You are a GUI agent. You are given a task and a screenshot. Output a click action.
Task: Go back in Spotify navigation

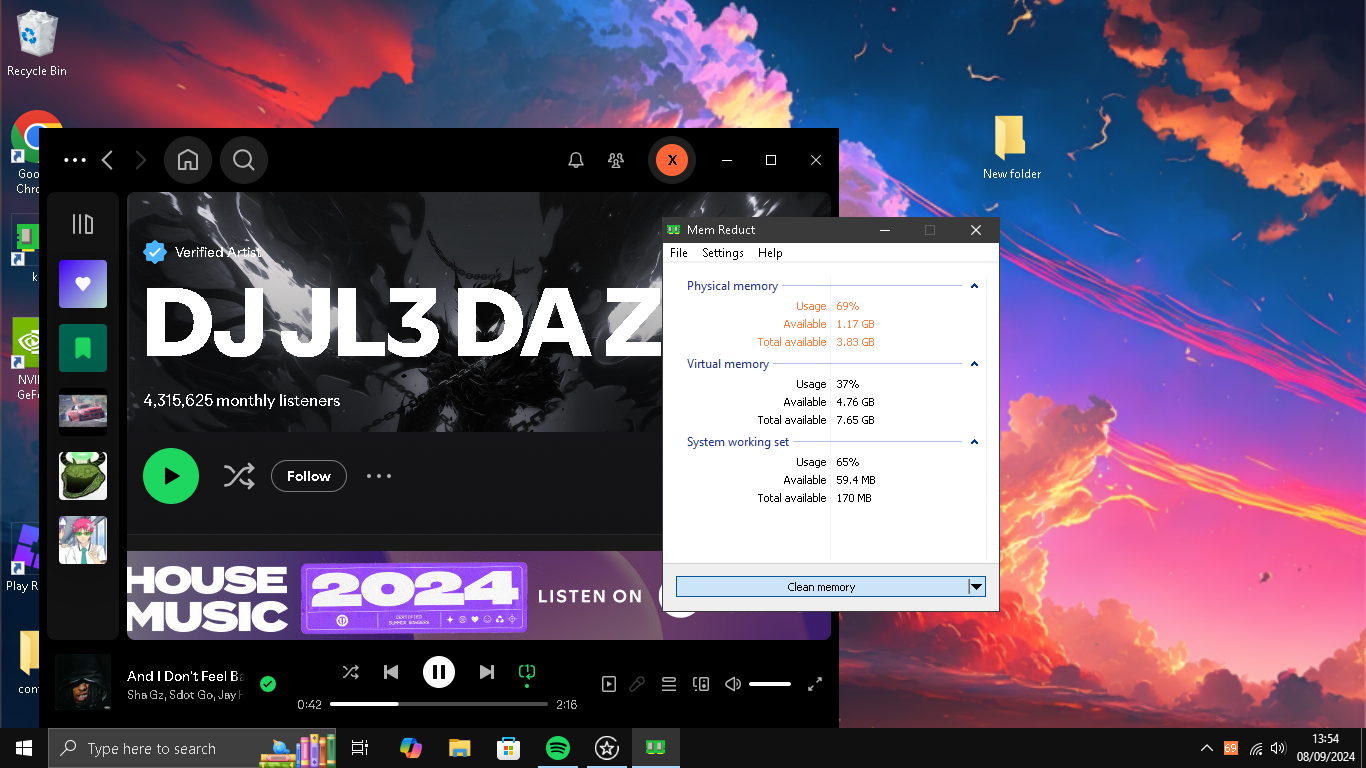(x=108, y=160)
